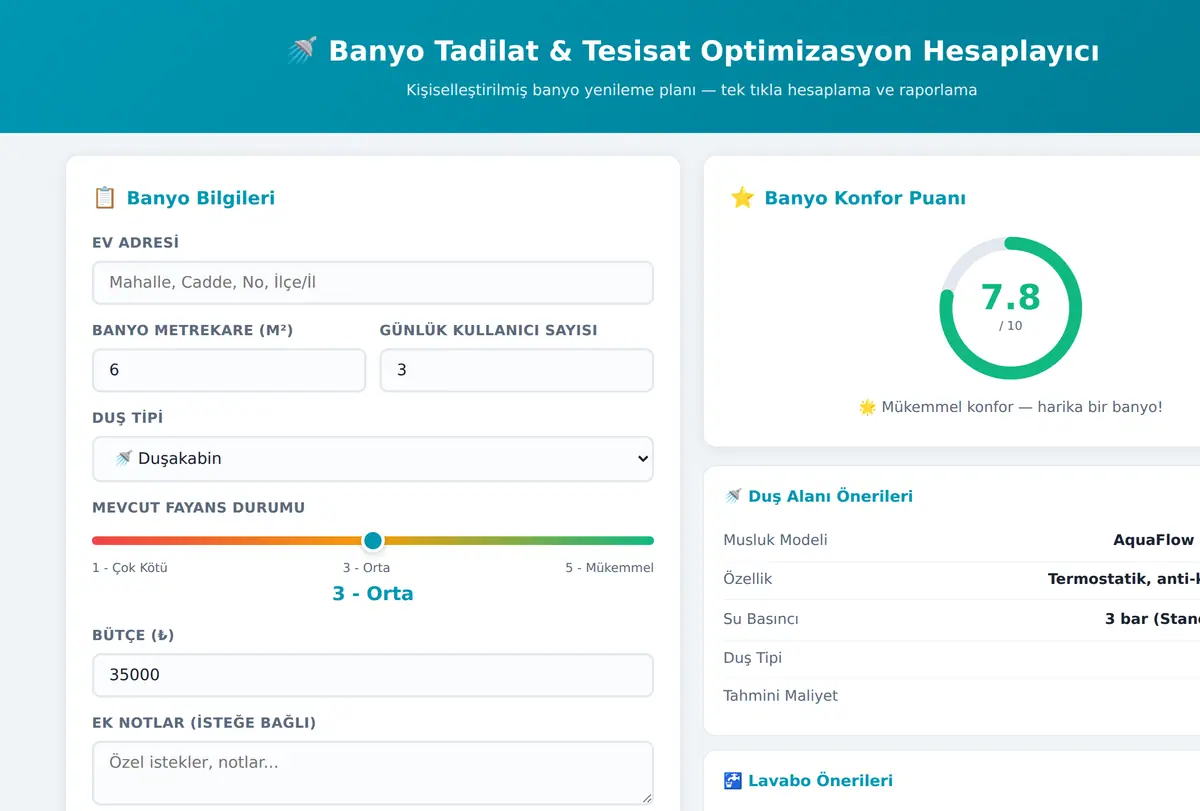Click the "DUŞ TİPİ" form label
The width and height of the screenshot is (1200, 811).
pyautogui.click(x=127, y=418)
